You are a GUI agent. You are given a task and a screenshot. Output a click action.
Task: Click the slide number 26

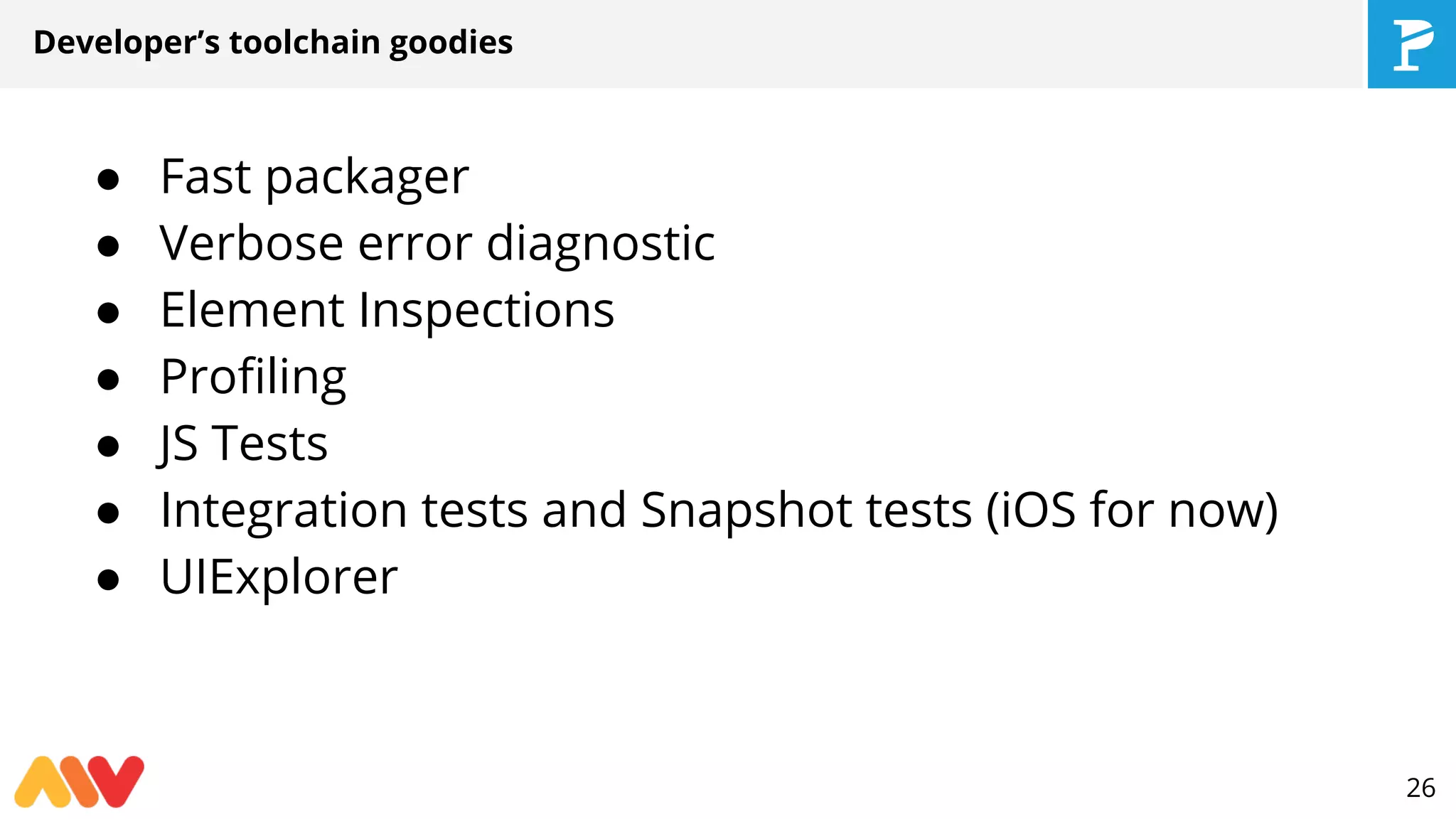pos(1420,788)
